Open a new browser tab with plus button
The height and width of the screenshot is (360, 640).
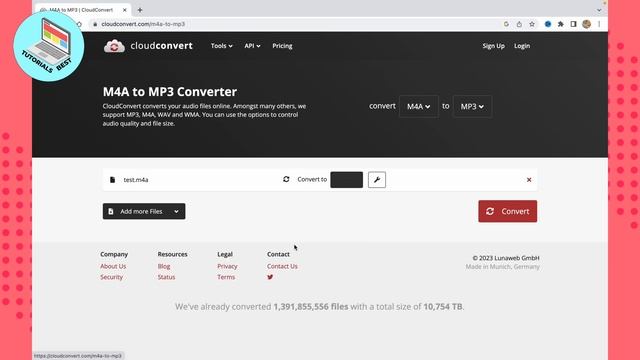[140, 10]
